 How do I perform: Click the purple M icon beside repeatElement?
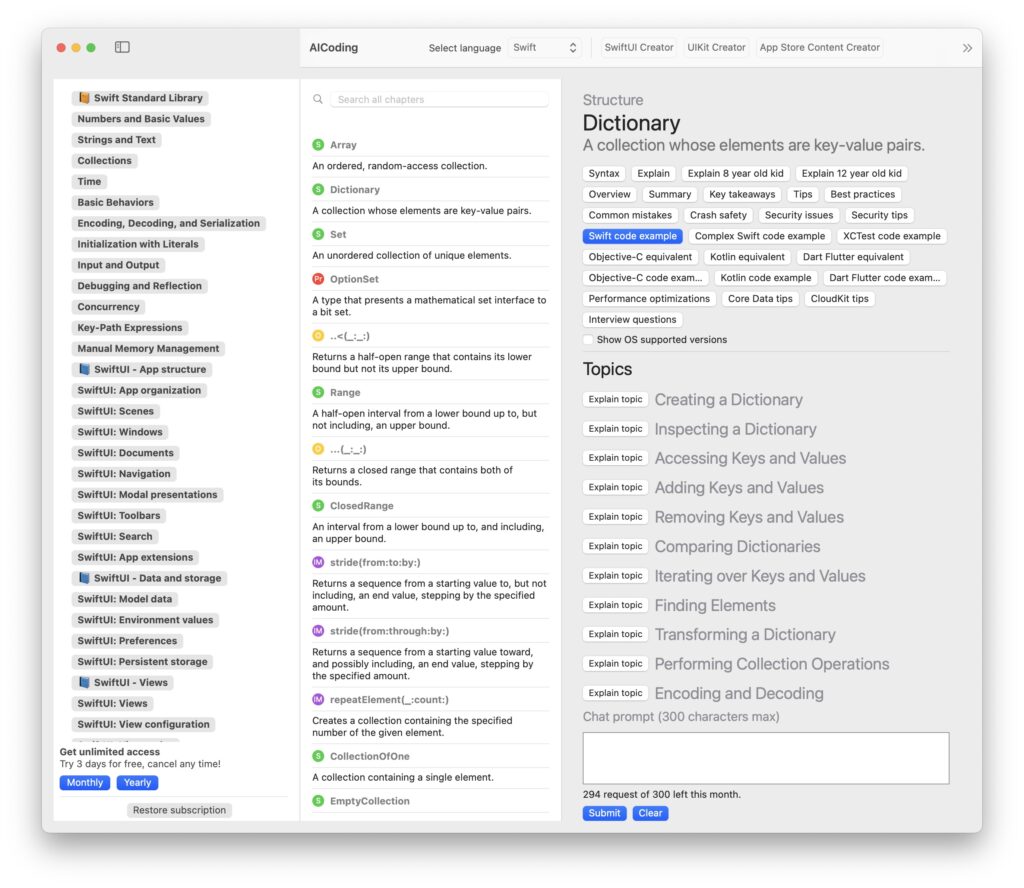(x=318, y=699)
